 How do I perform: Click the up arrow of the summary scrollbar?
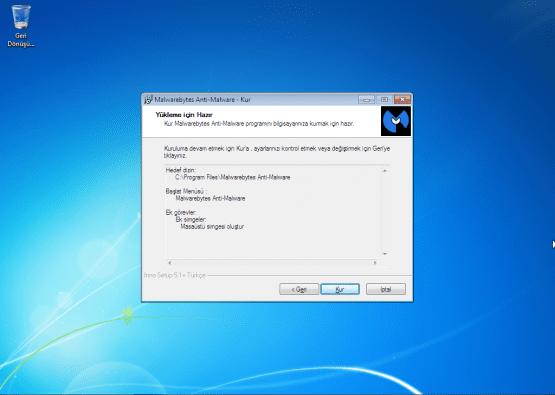385,171
